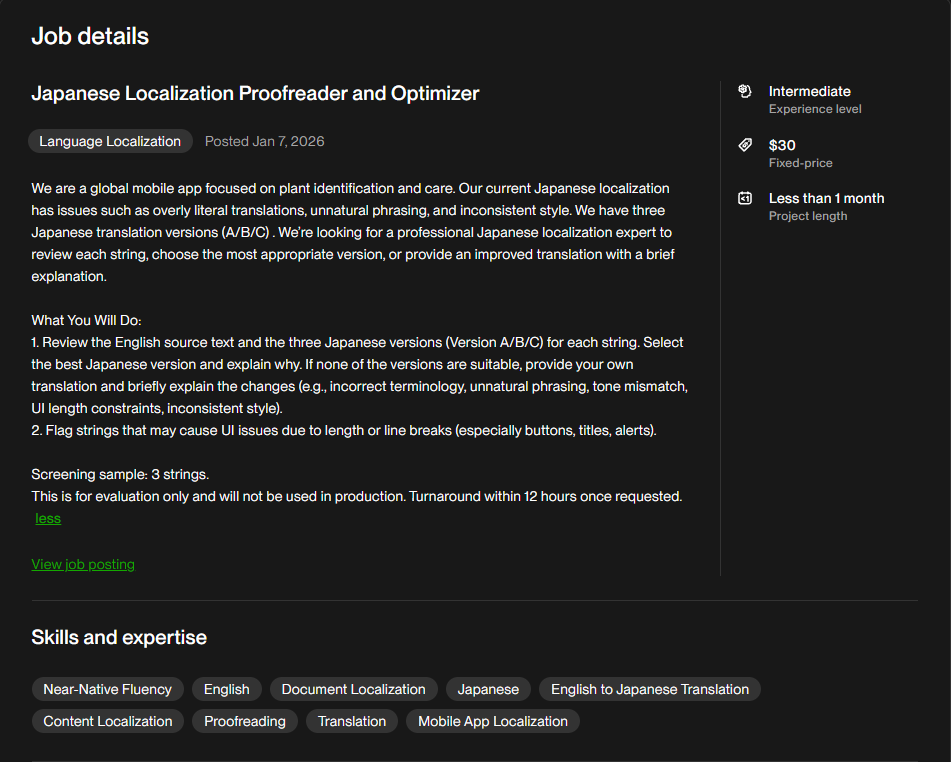
Task: Click English to Japanese Translation tag
Action: (650, 689)
